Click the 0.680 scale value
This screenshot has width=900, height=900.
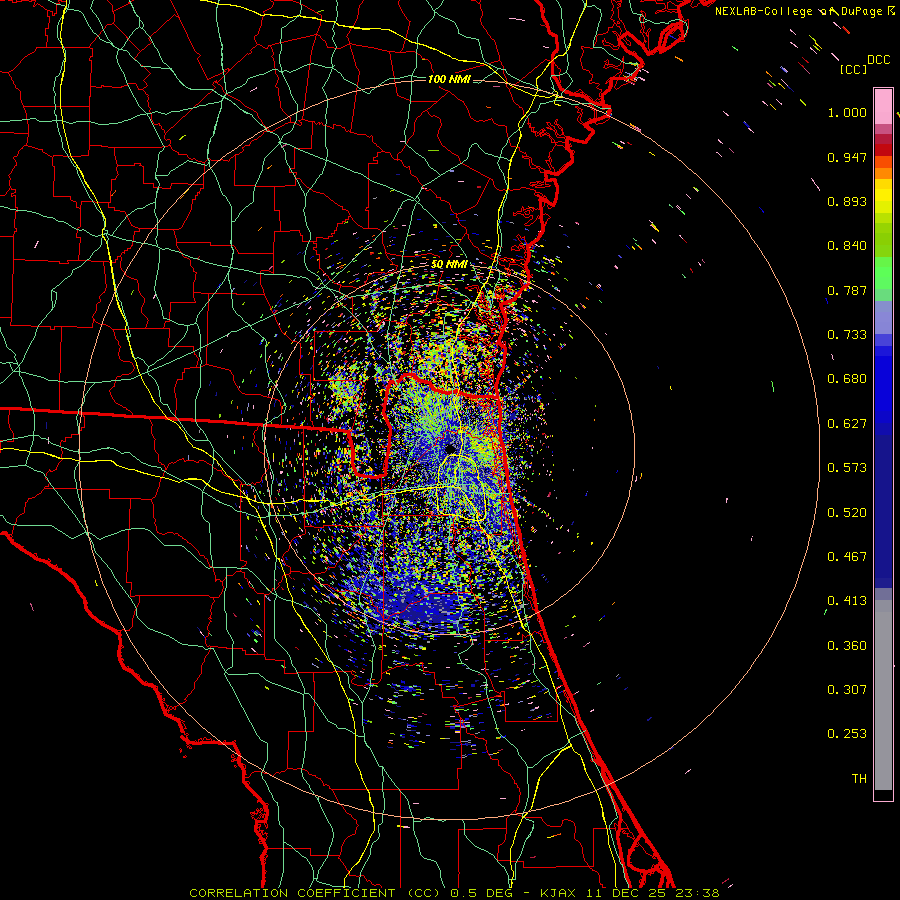[847, 379]
